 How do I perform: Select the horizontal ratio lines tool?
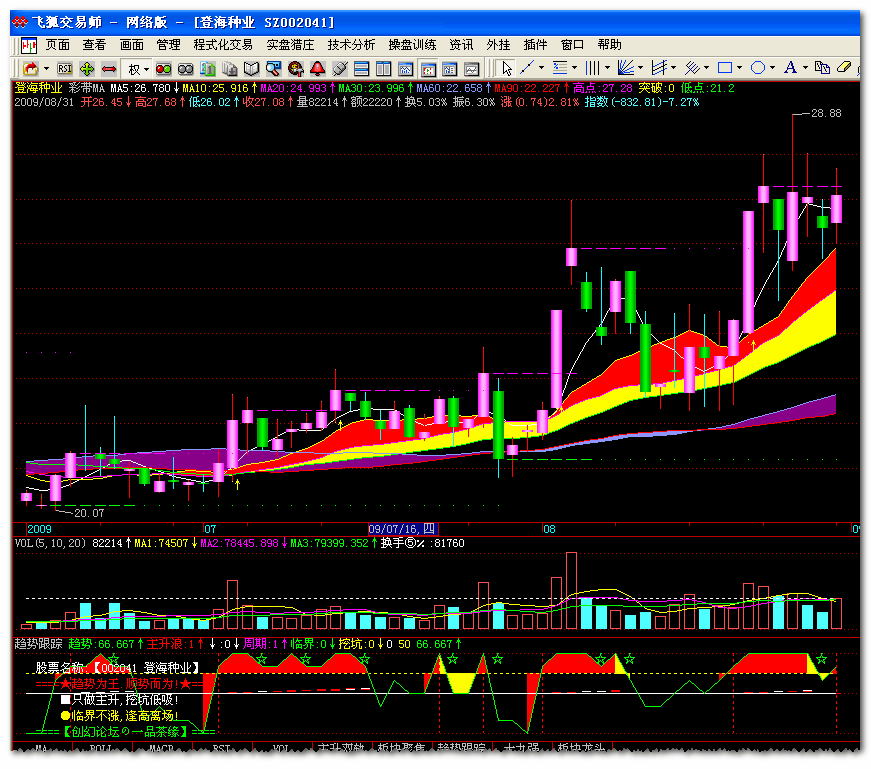coord(560,68)
